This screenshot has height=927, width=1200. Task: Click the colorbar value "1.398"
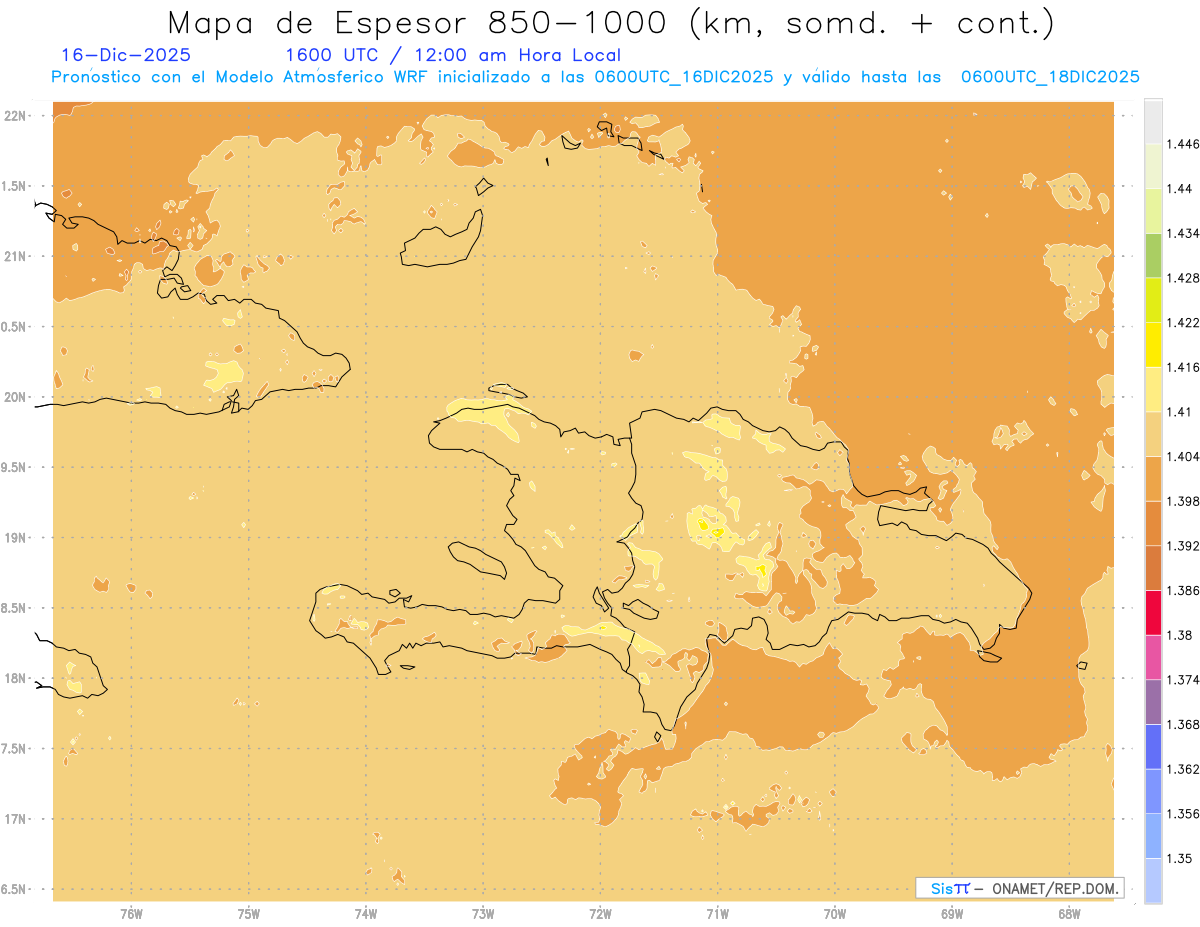pyautogui.click(x=1182, y=501)
